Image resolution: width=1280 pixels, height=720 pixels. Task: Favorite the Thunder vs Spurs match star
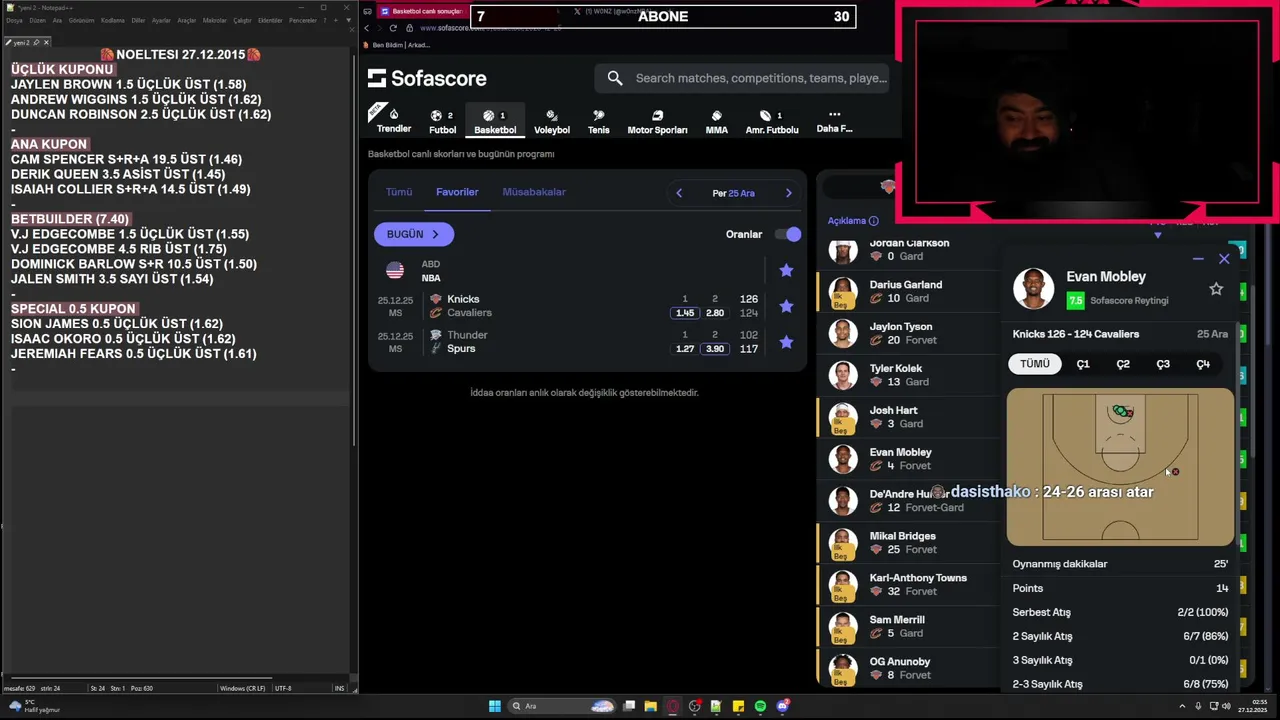click(786, 342)
